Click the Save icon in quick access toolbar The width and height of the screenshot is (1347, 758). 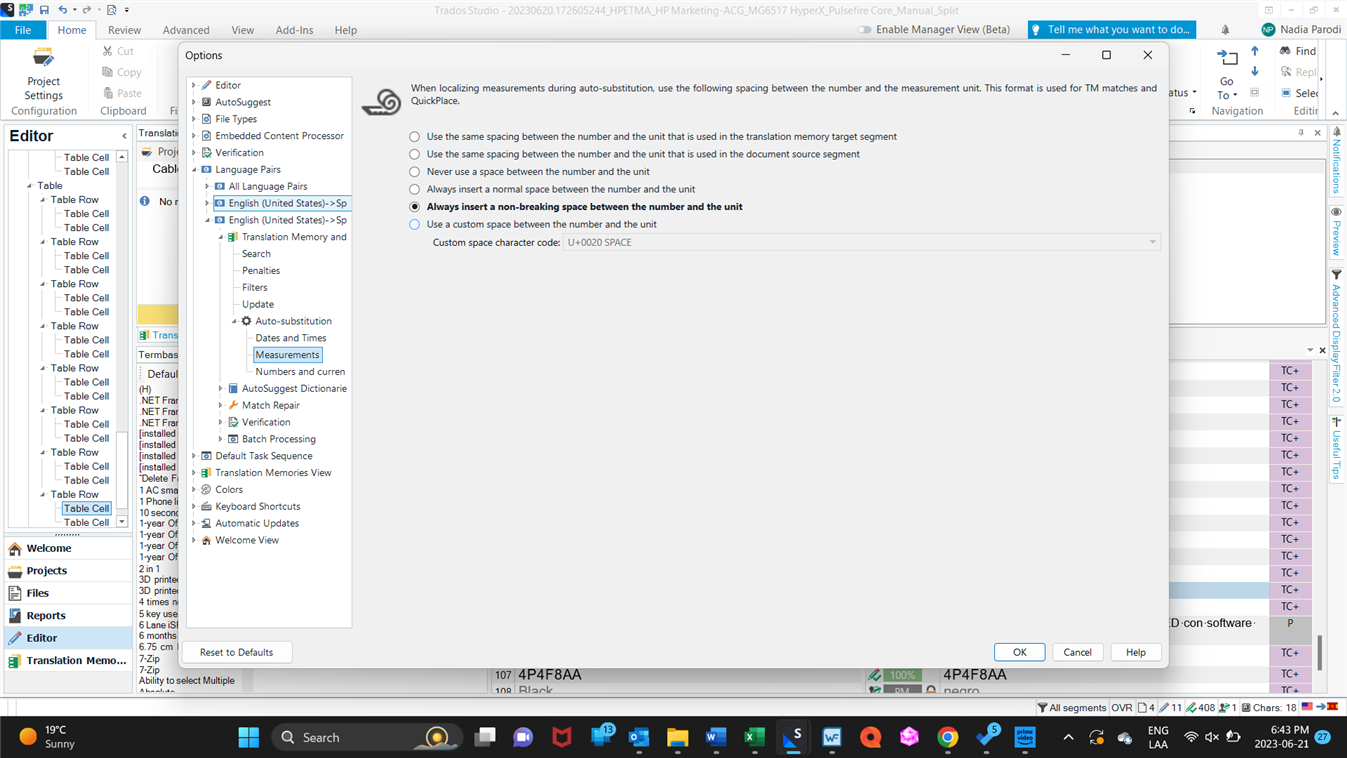(44, 10)
